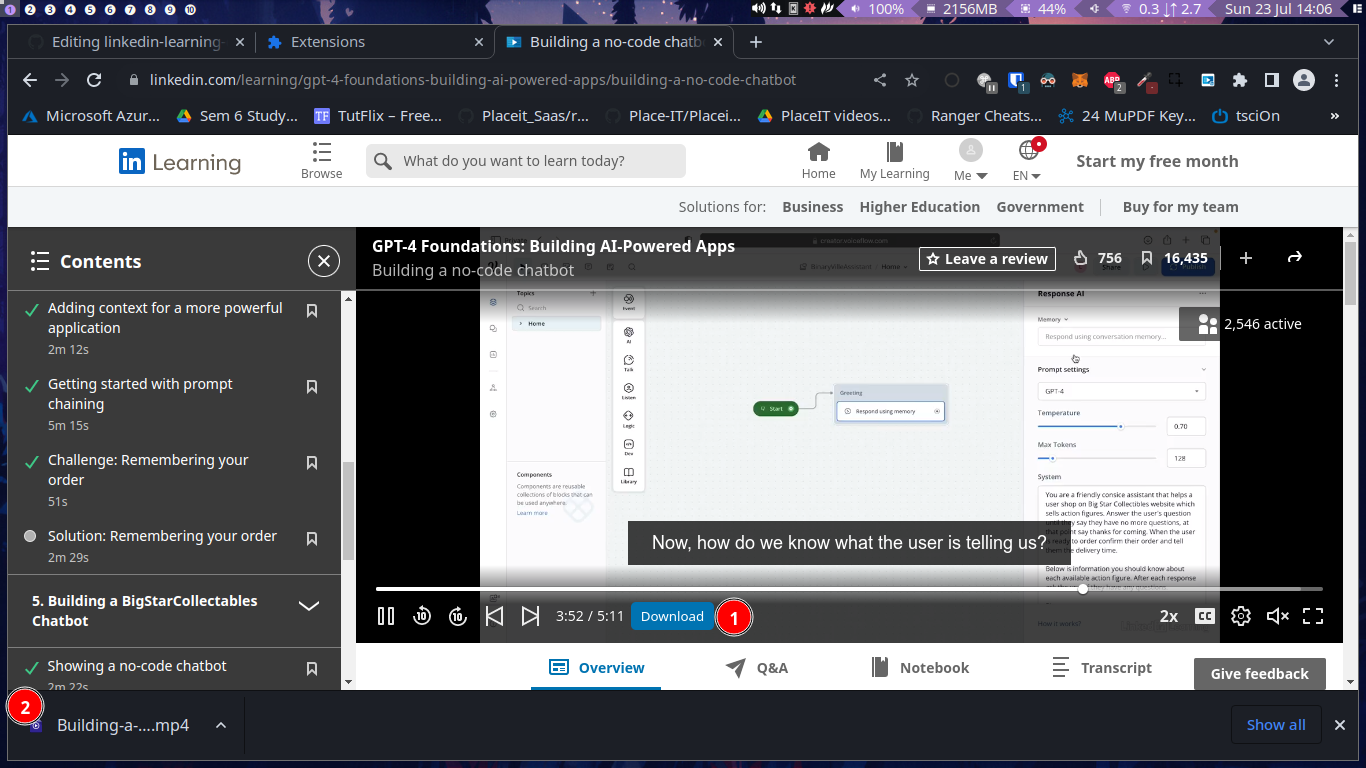Open My Learning page
The width and height of the screenshot is (1366, 768).
(894, 161)
